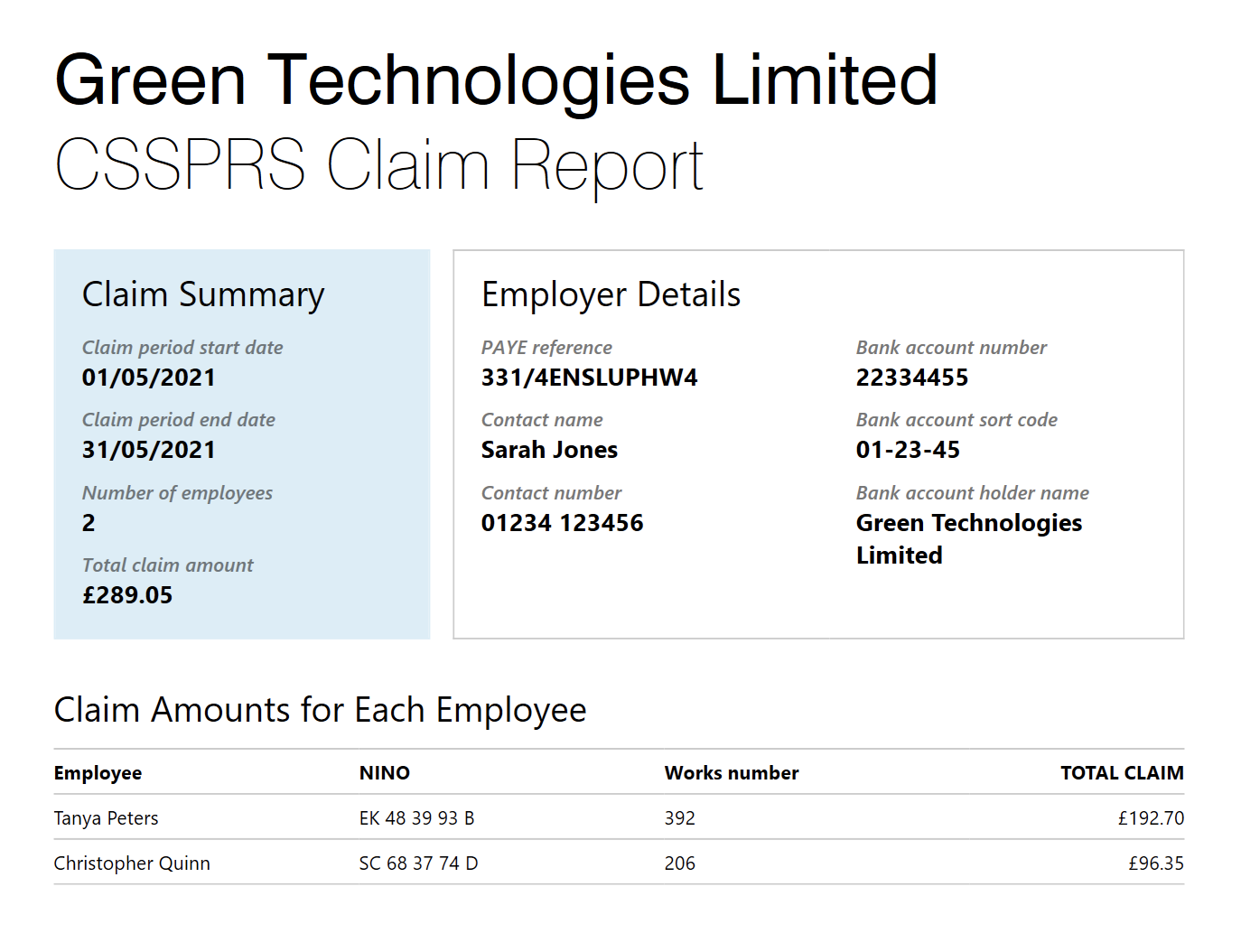Click the 'Works number' column header
Viewport: 1241px width, 952px height.
(732, 773)
